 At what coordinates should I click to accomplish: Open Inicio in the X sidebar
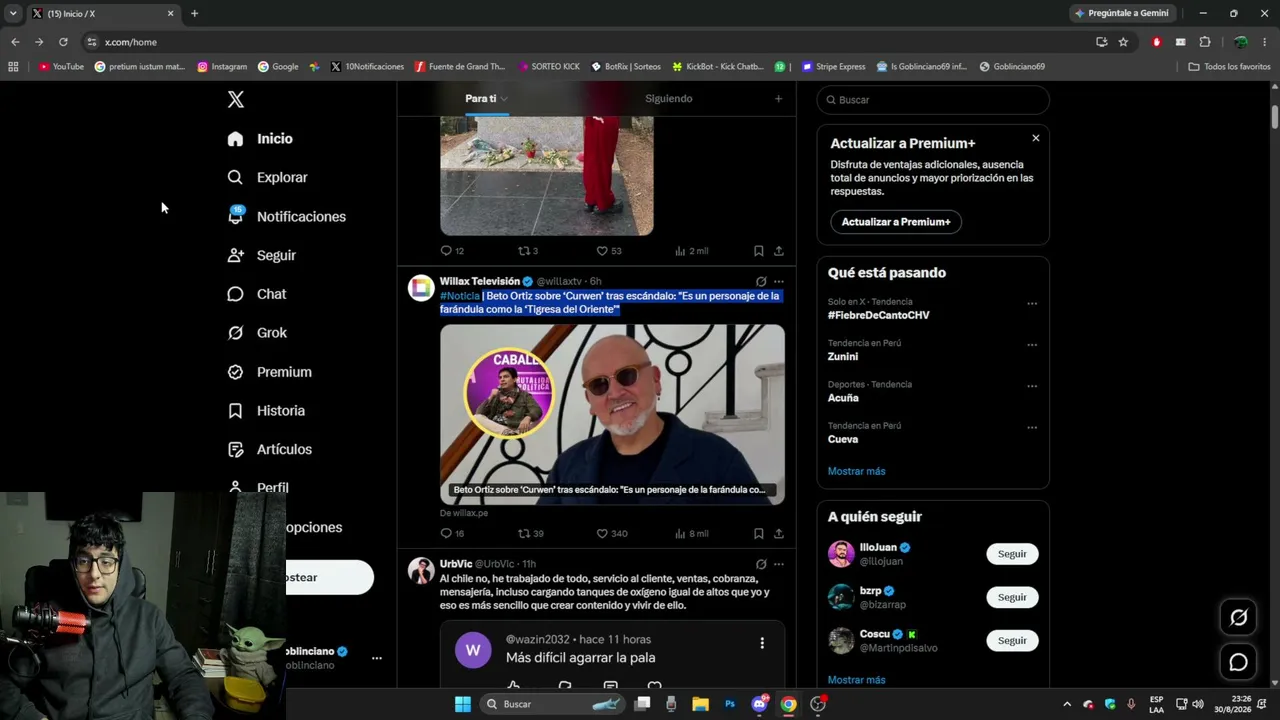(260, 139)
